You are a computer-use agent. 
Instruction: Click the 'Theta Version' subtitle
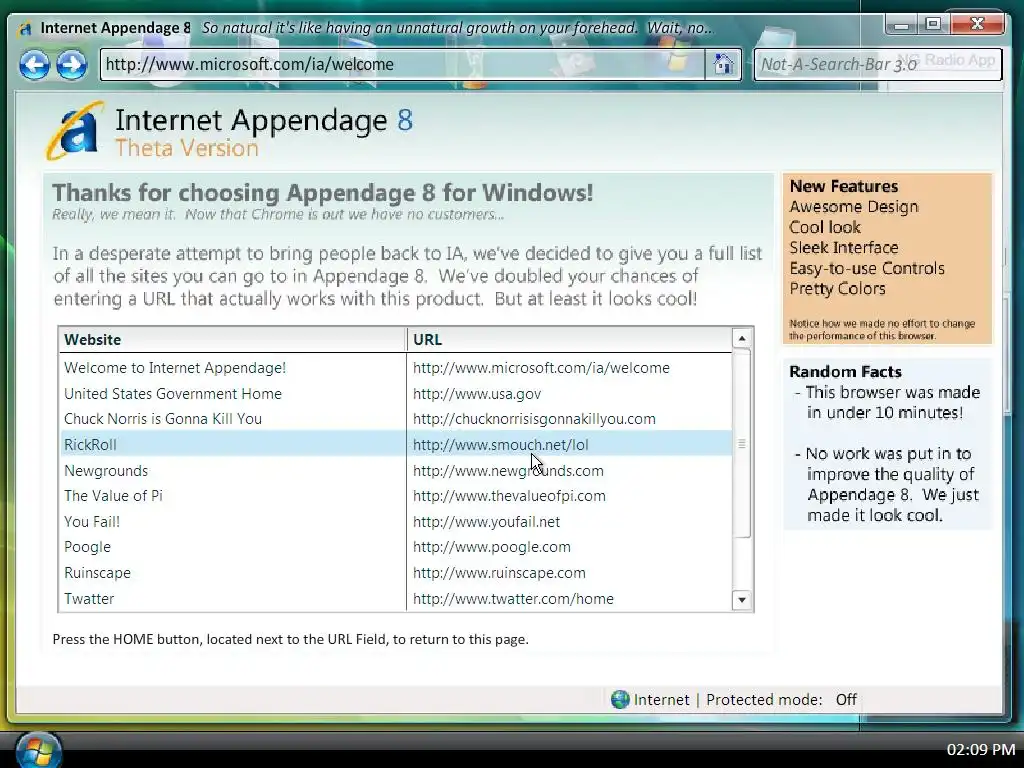click(x=187, y=148)
